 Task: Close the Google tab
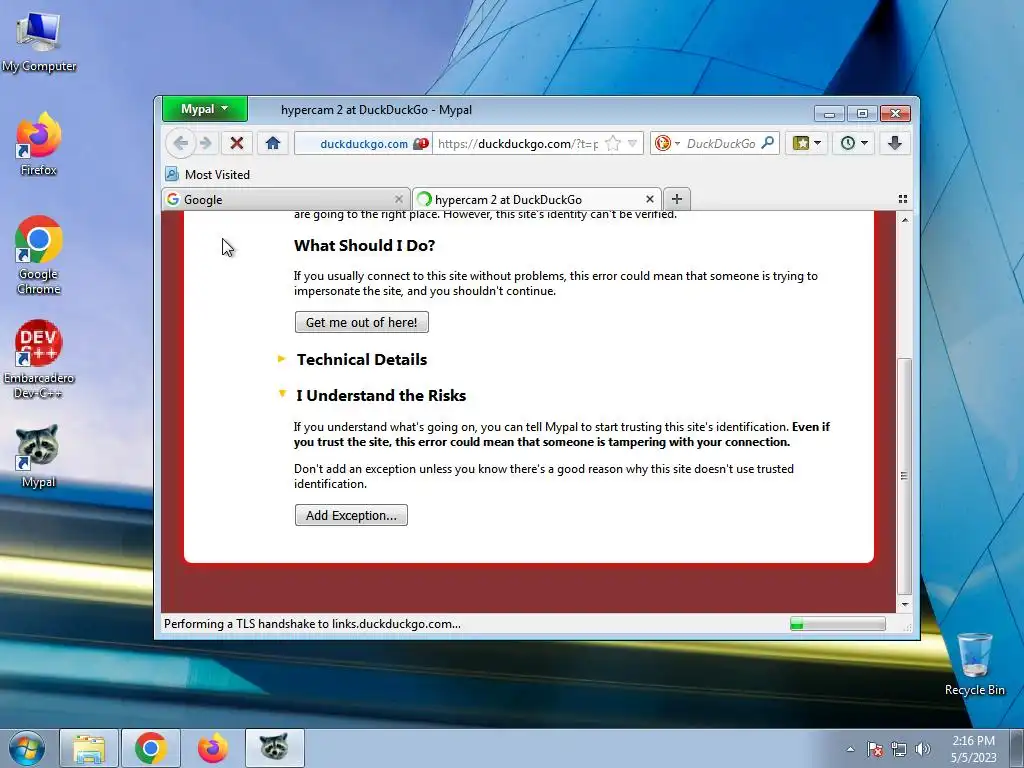coord(398,199)
